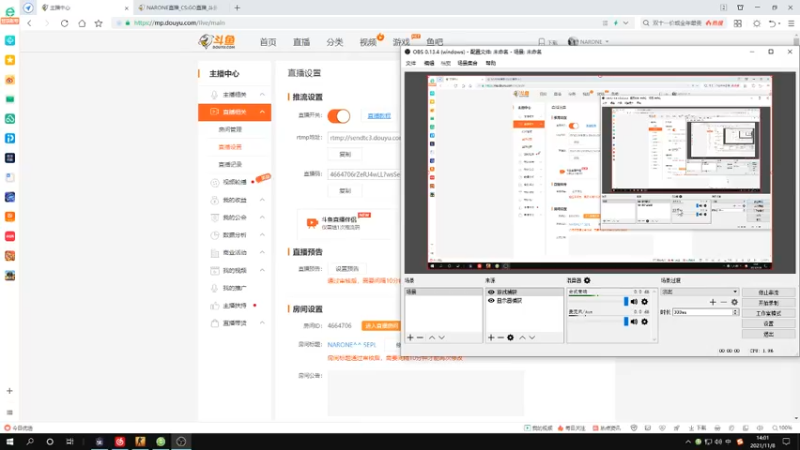Open OBS 设置 button

768,323
